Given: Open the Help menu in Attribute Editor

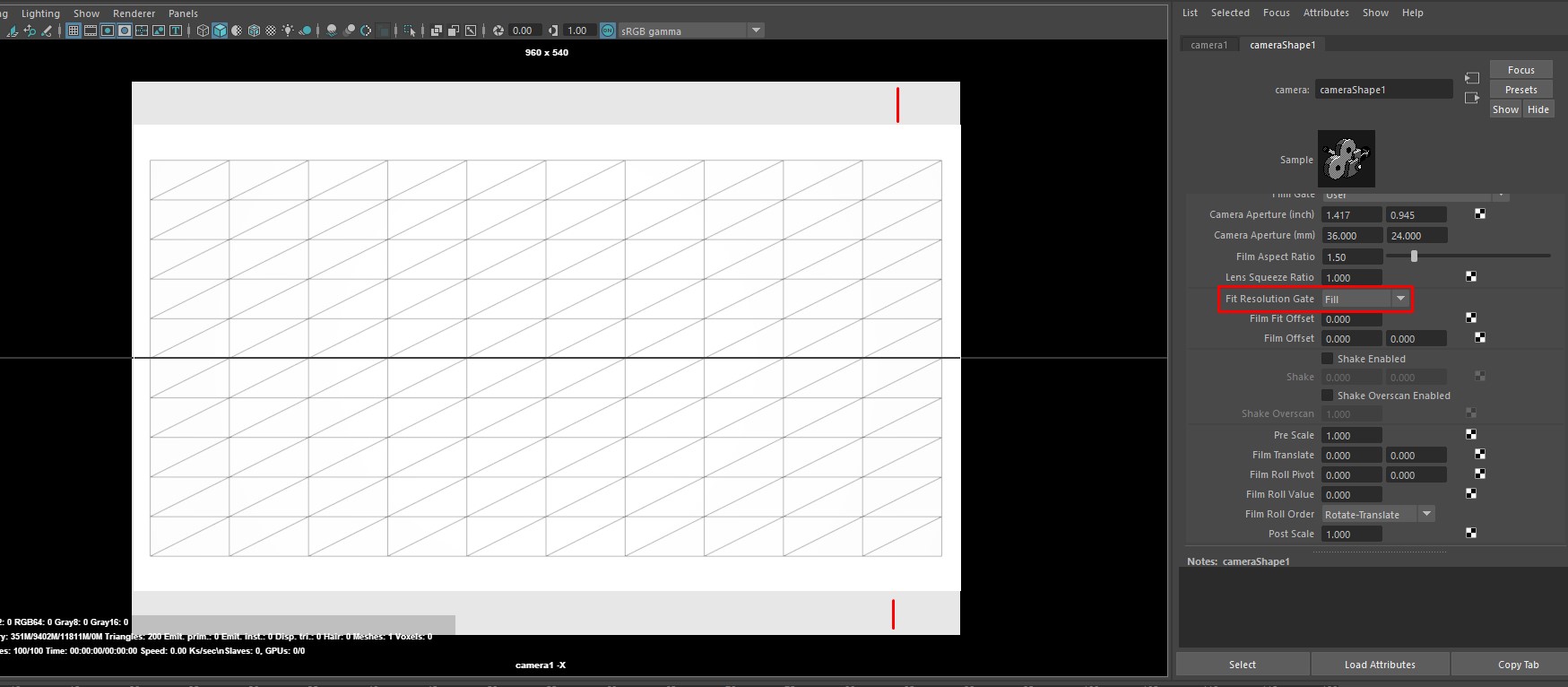Looking at the screenshot, I should coord(1412,13).
